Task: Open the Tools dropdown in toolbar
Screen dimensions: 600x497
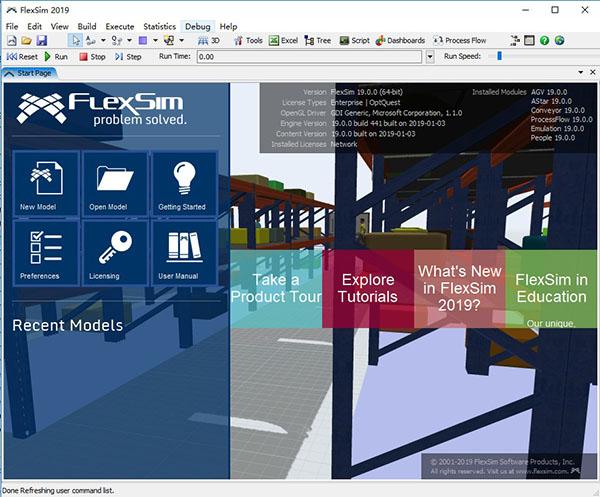Action: [248, 41]
